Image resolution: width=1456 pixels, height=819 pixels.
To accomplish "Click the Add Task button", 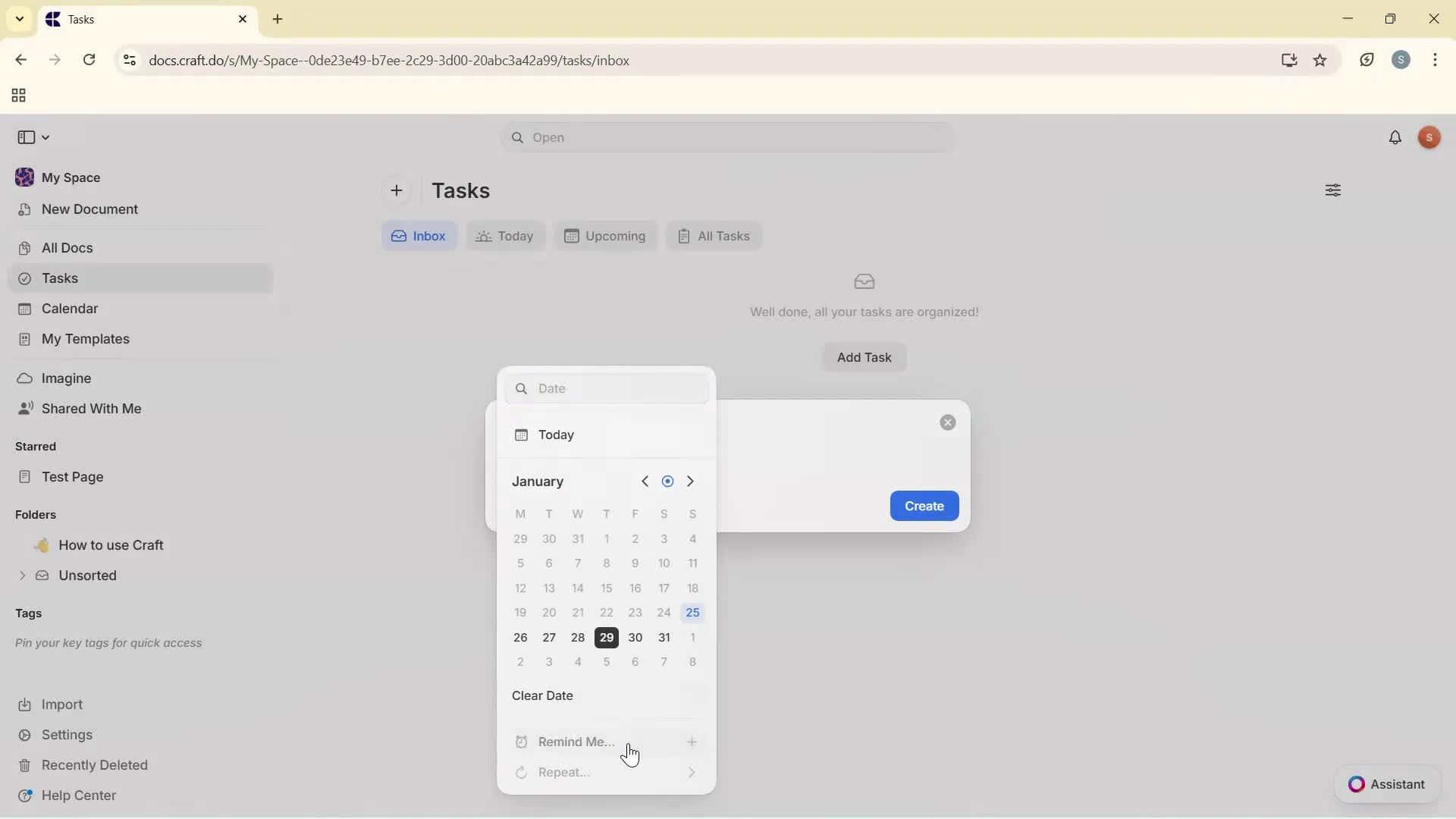I will (864, 356).
